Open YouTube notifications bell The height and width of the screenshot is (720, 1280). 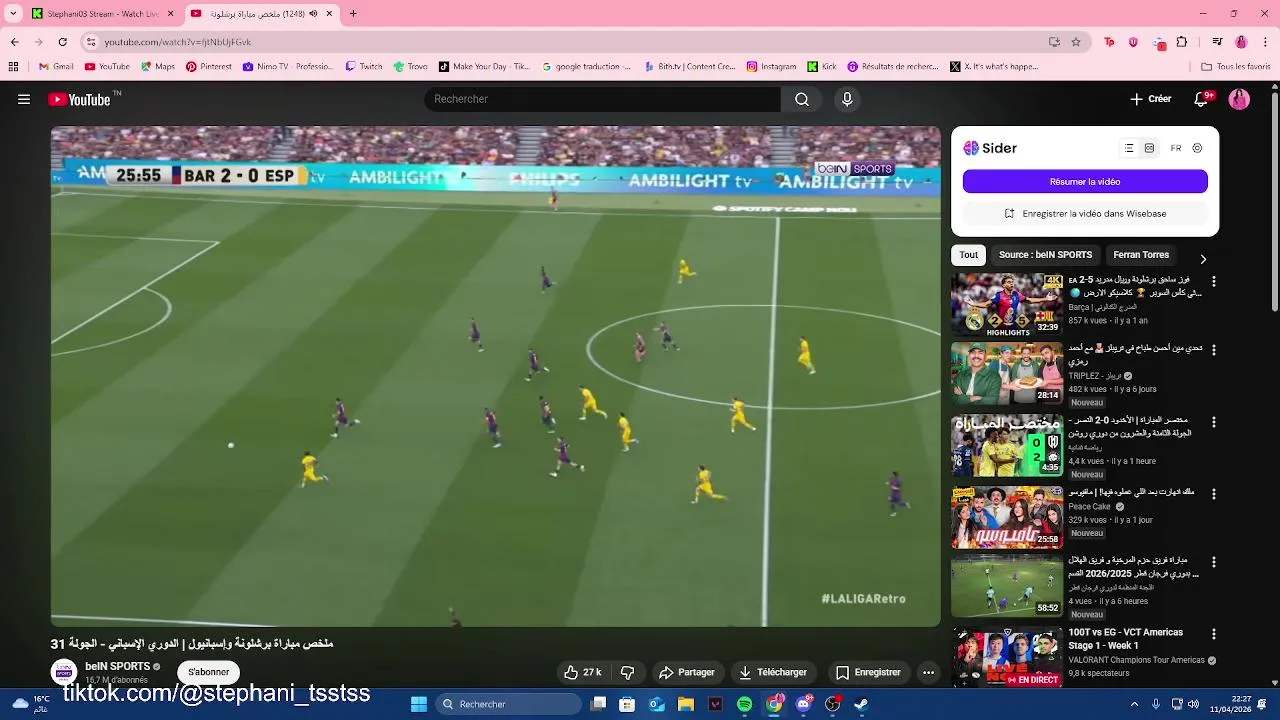tap(1201, 99)
